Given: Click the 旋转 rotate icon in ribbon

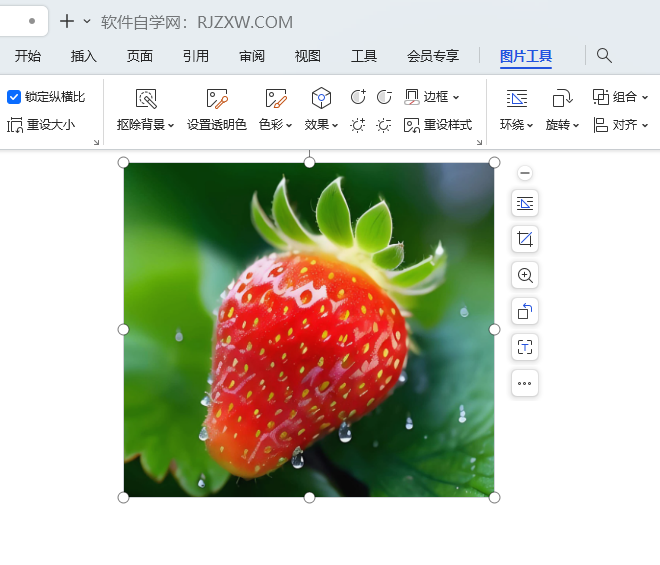Looking at the screenshot, I should point(562,99).
